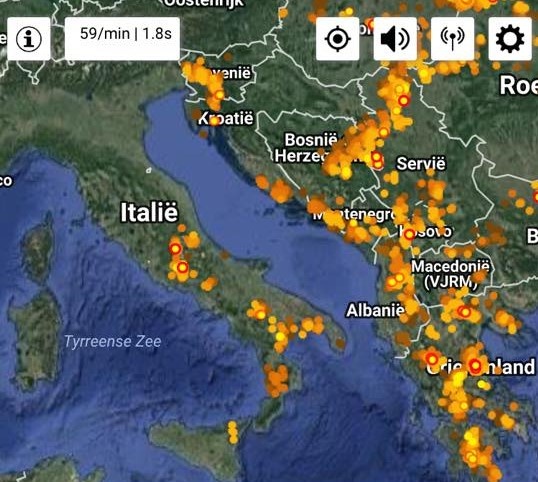Center map with the locate target icon

[338, 39]
